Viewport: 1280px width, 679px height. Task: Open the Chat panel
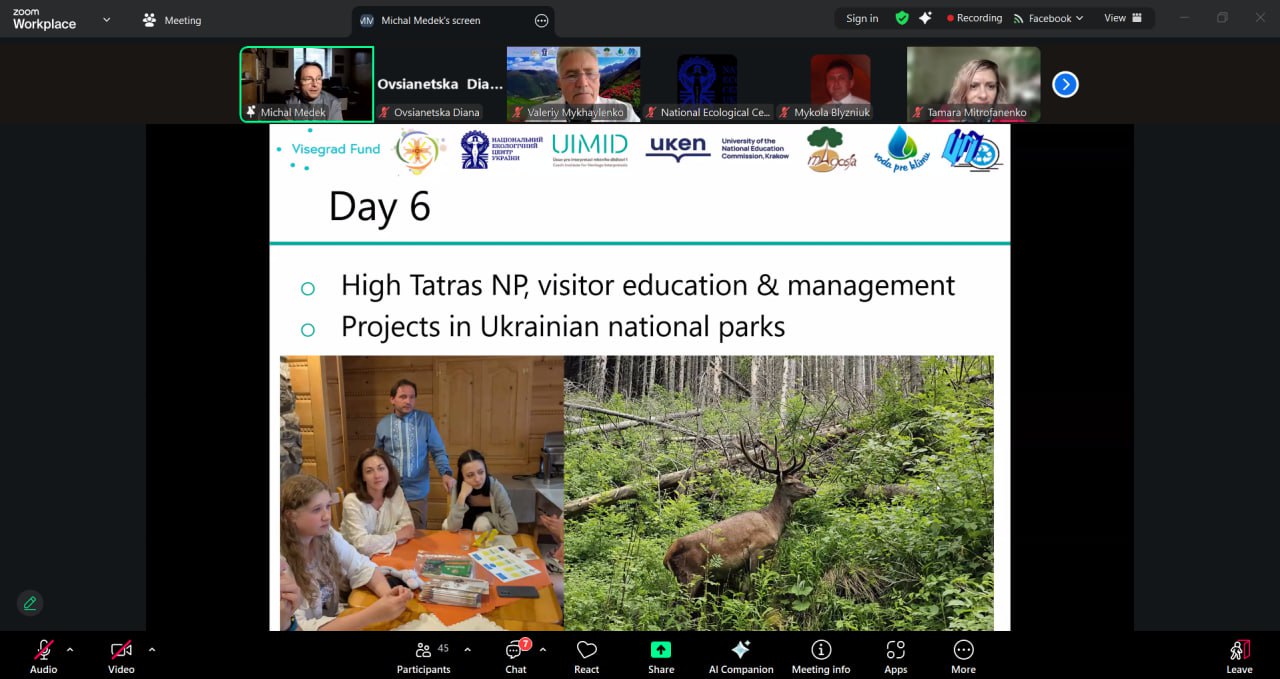point(515,656)
